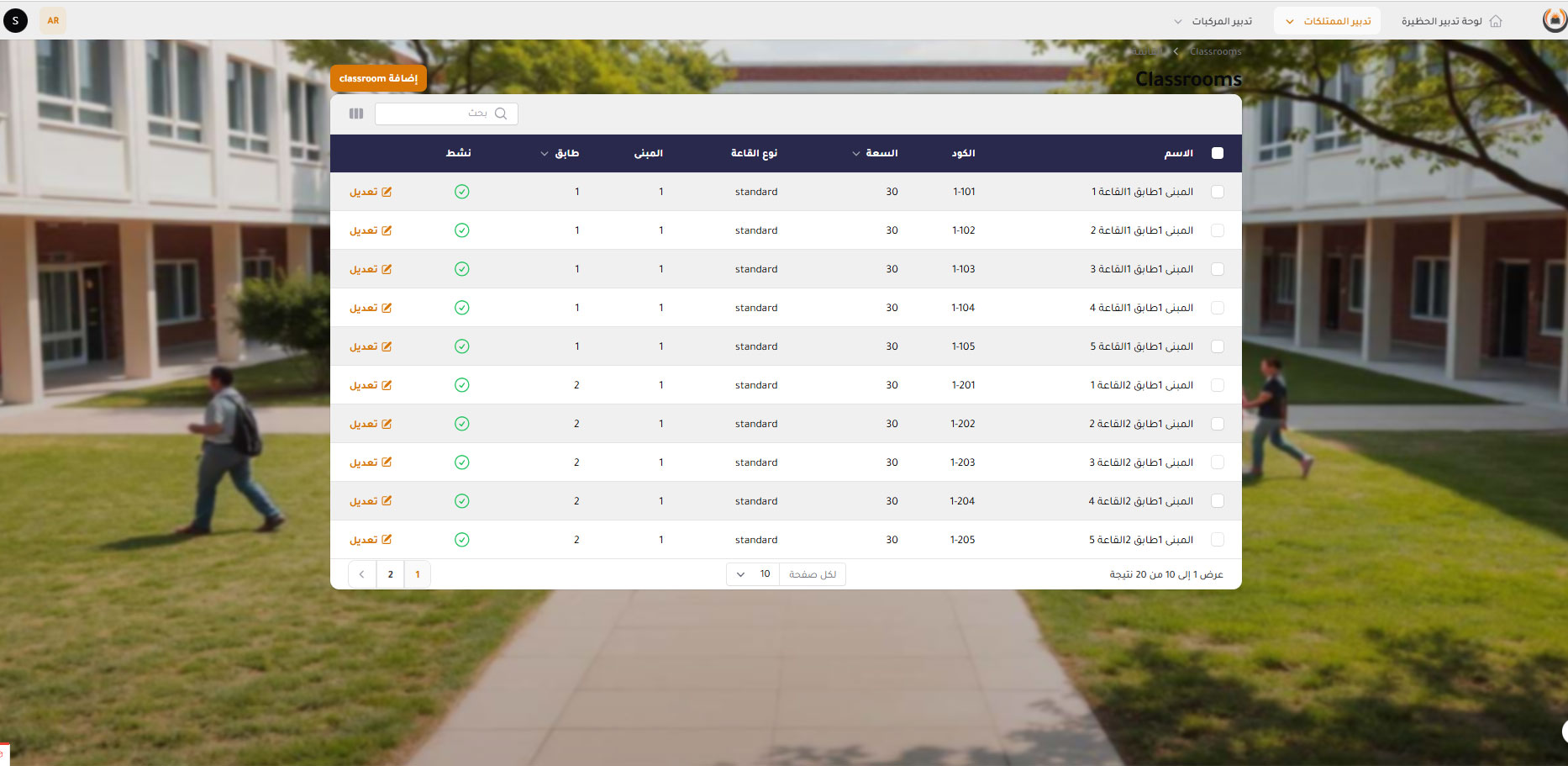Open the per-page results dropdown

pyautogui.click(x=753, y=574)
